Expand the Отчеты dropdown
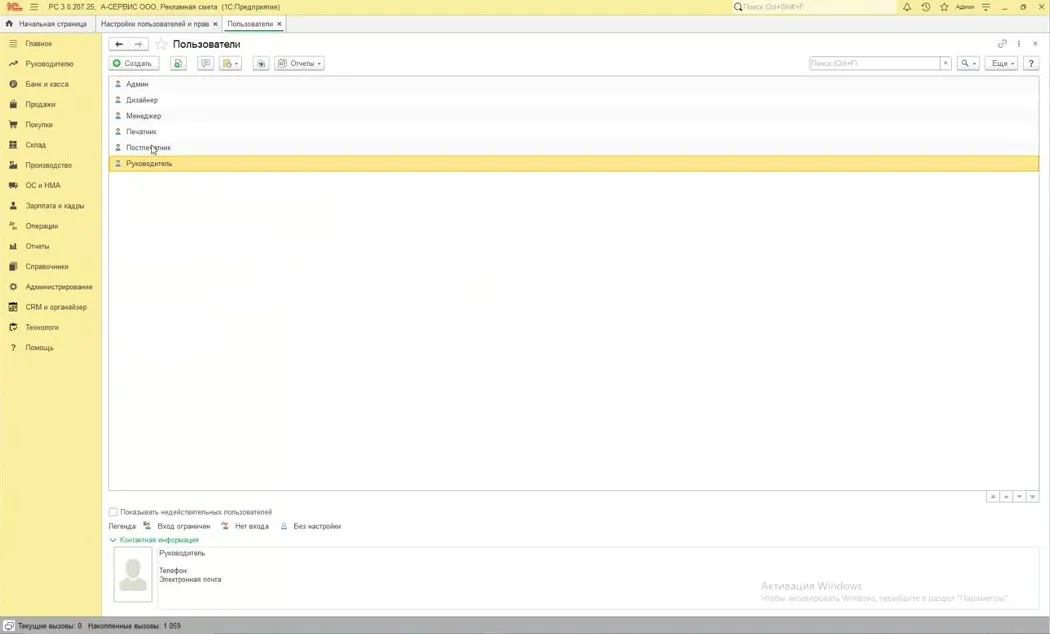 (x=299, y=63)
